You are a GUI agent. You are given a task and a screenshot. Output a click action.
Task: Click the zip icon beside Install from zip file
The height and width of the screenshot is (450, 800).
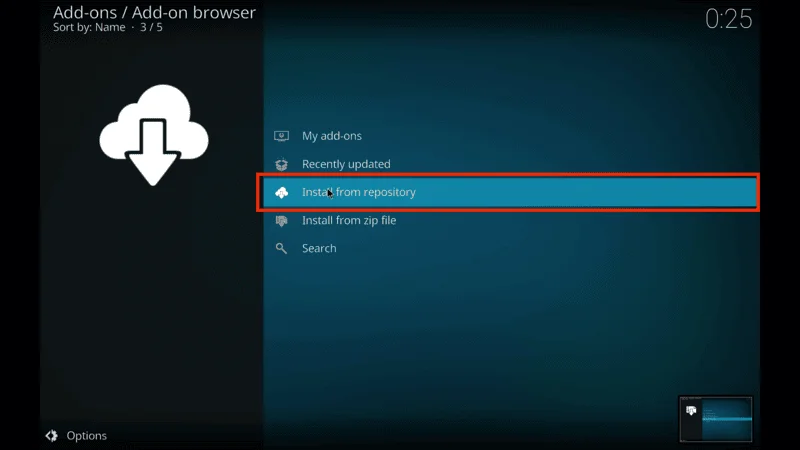[281, 220]
